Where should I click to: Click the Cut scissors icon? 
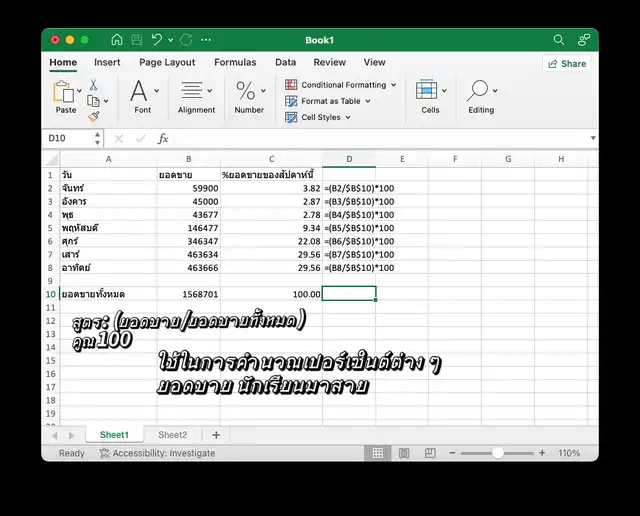[93, 85]
